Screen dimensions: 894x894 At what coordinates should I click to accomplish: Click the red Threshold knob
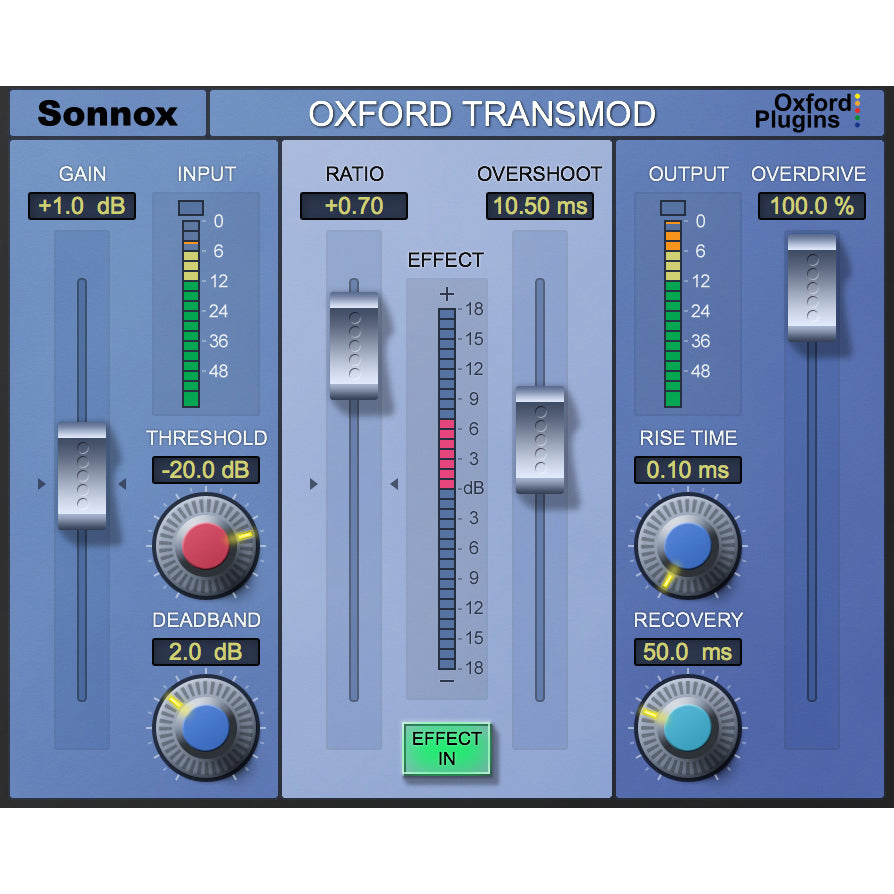click(x=205, y=545)
